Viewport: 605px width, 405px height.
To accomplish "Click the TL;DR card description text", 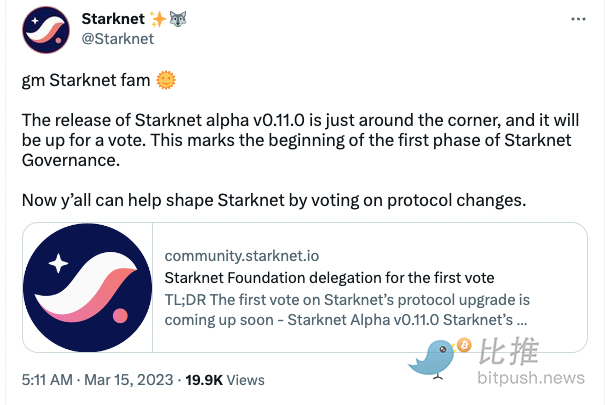I will (347, 310).
